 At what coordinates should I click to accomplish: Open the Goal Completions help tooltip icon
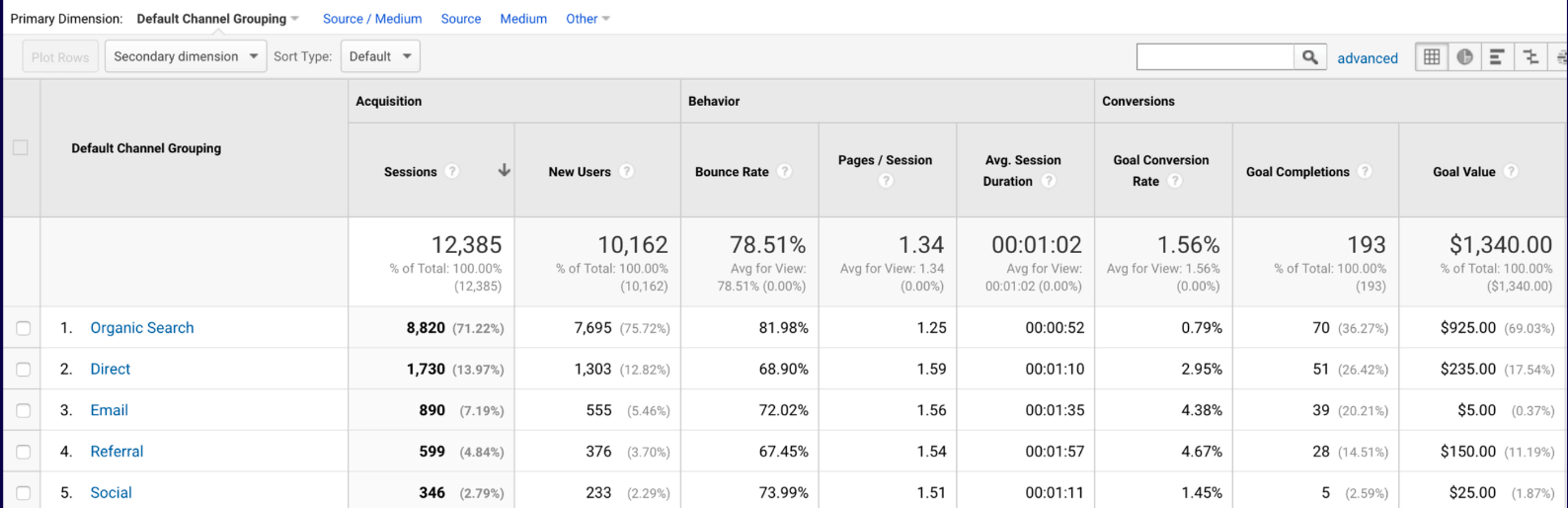pos(1365,171)
